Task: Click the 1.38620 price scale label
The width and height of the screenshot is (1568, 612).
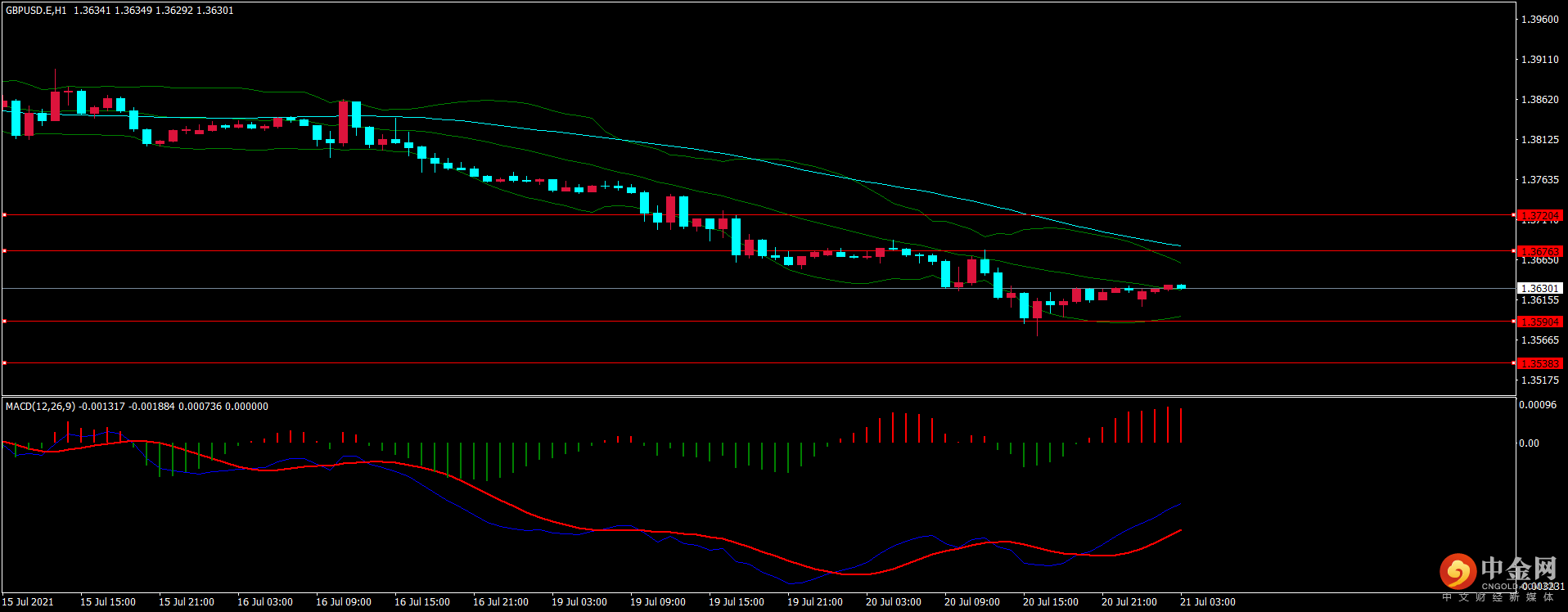Action: pyautogui.click(x=1539, y=100)
